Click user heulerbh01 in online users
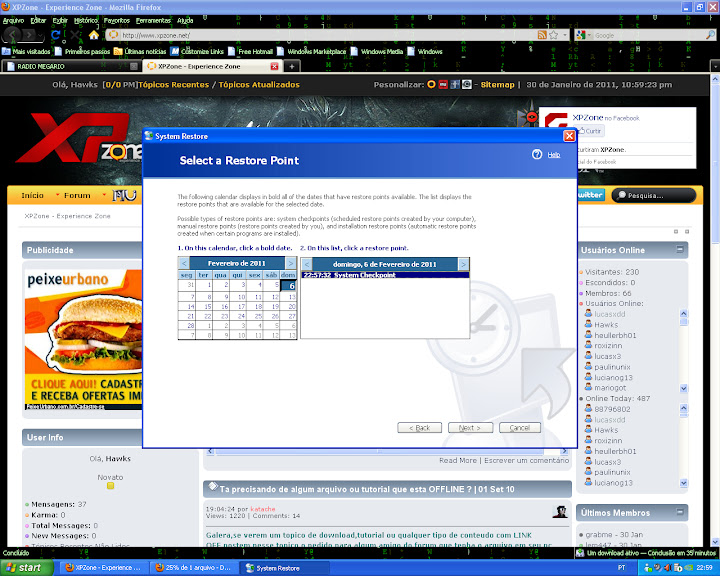The height and width of the screenshot is (576, 720). pos(615,335)
